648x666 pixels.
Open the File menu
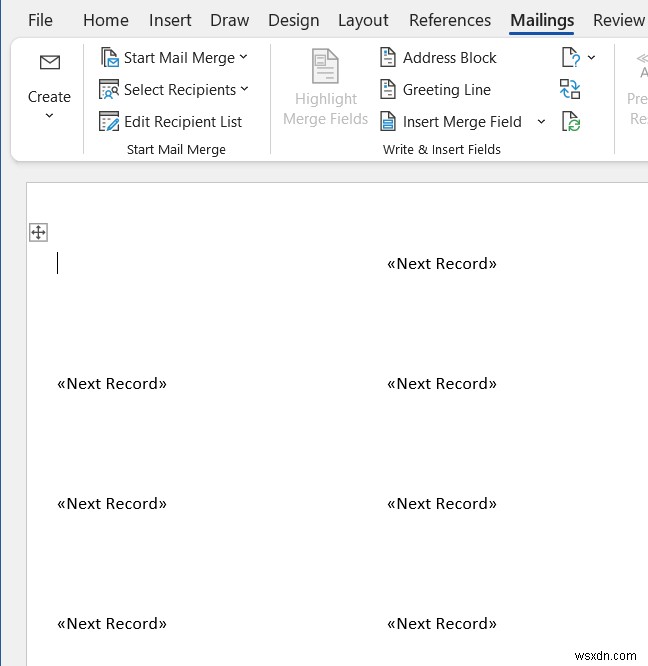40,20
